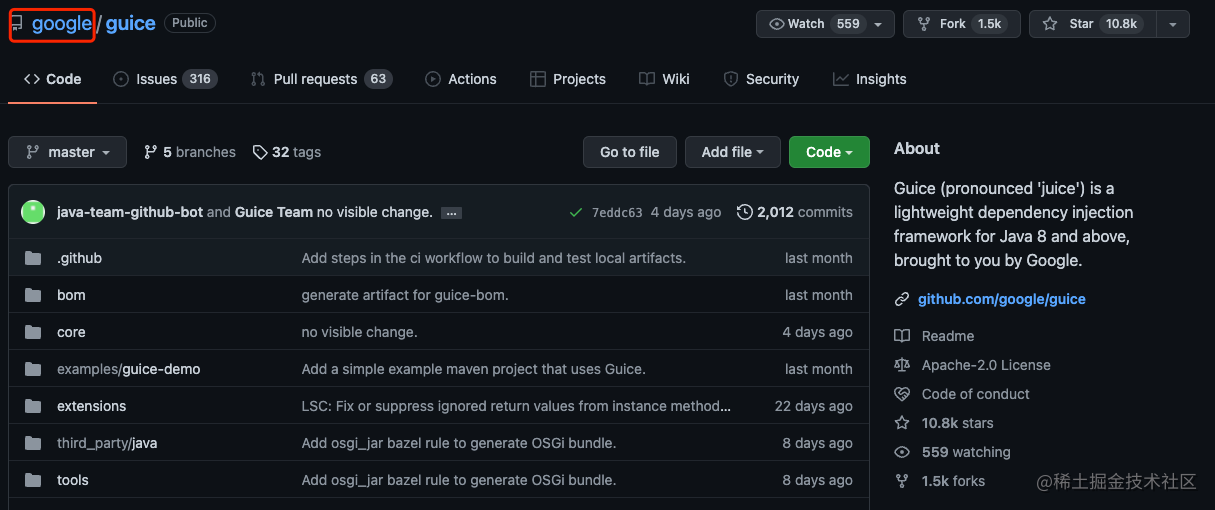Open the Apache-2.0 License link
The width and height of the screenshot is (1215, 510).
(986, 365)
